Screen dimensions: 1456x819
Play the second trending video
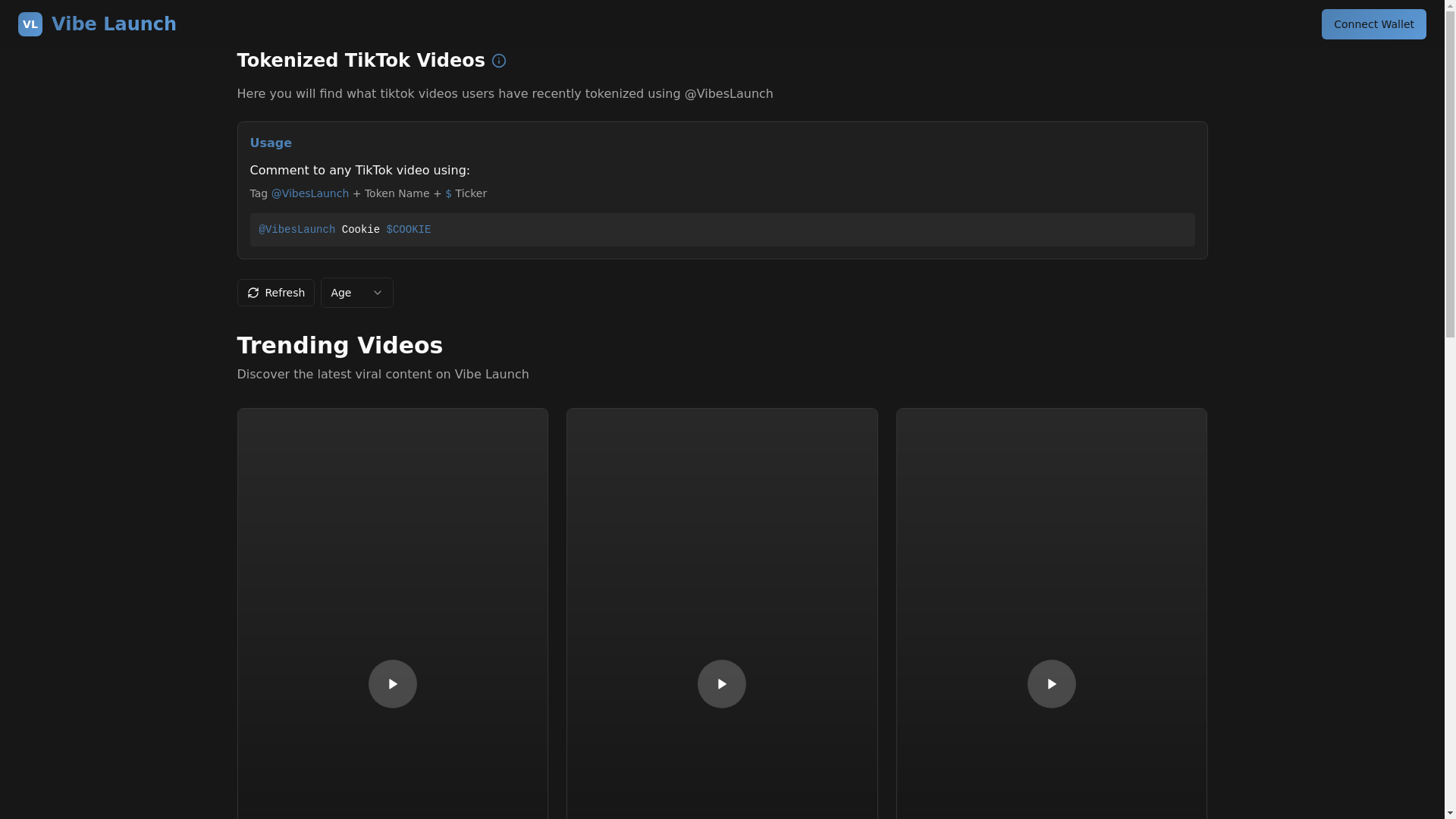click(x=722, y=684)
